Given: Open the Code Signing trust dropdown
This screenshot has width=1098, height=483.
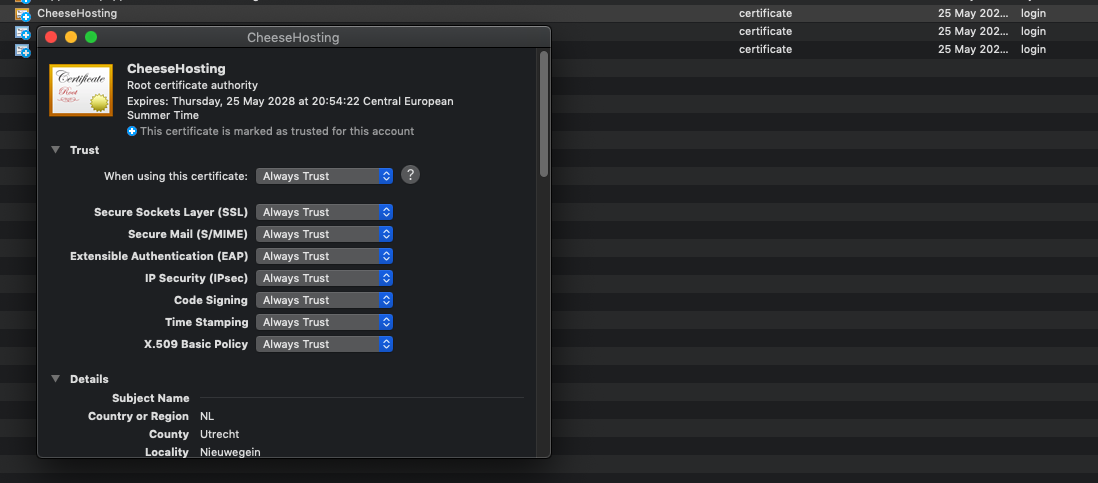Looking at the screenshot, I should click(x=324, y=300).
